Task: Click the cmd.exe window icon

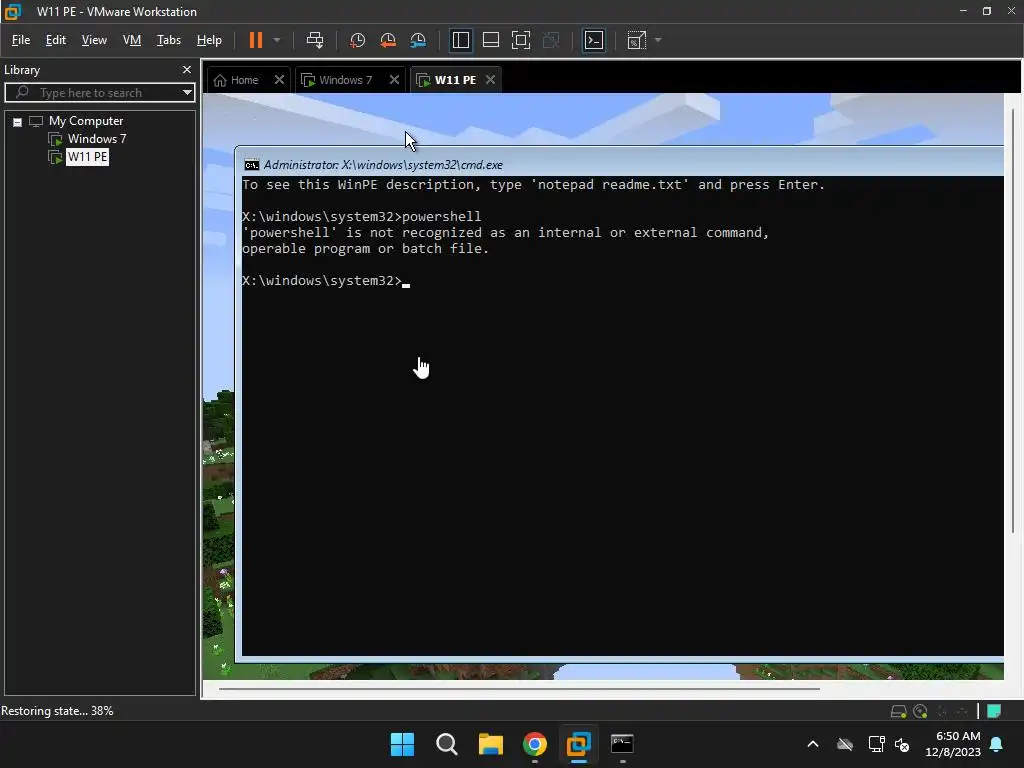Action: pyautogui.click(x=251, y=165)
